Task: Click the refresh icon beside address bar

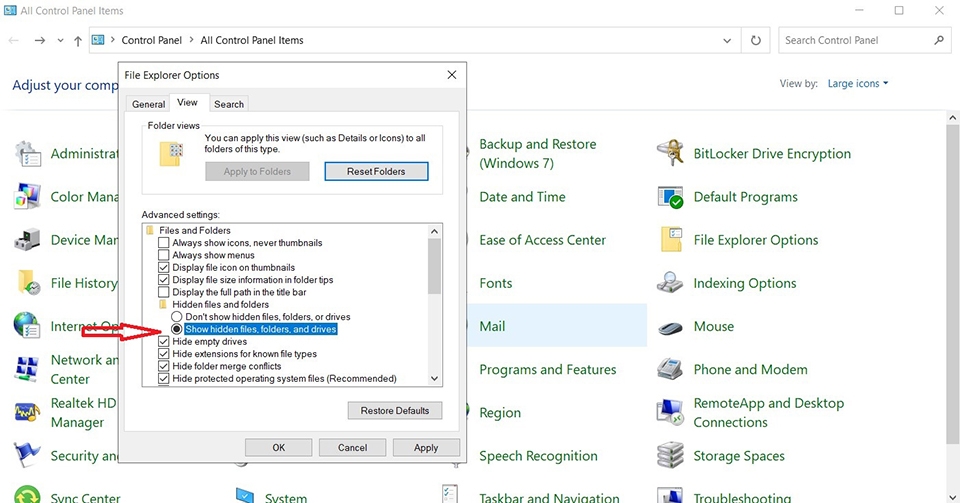Action: 756,40
